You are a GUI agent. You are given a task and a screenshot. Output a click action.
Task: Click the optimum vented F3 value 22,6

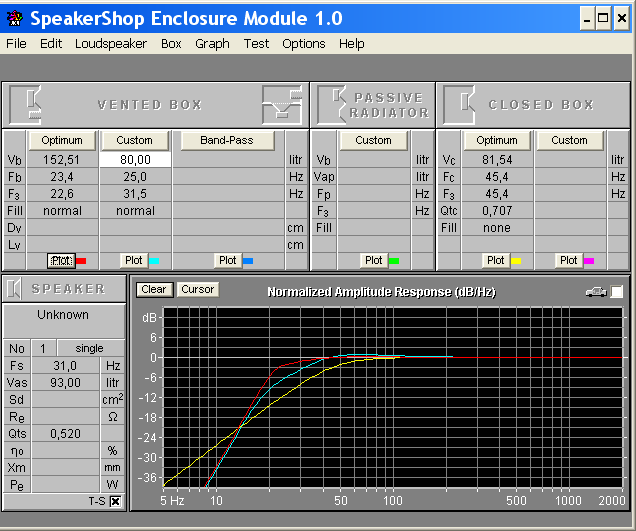coord(62,194)
